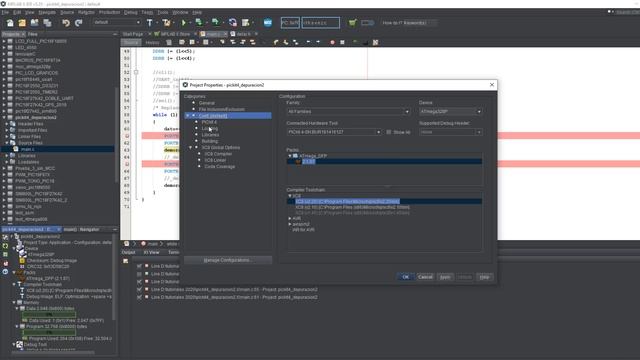Open the File menu
Viewport: 640px width, 360px height.
[5, 13]
